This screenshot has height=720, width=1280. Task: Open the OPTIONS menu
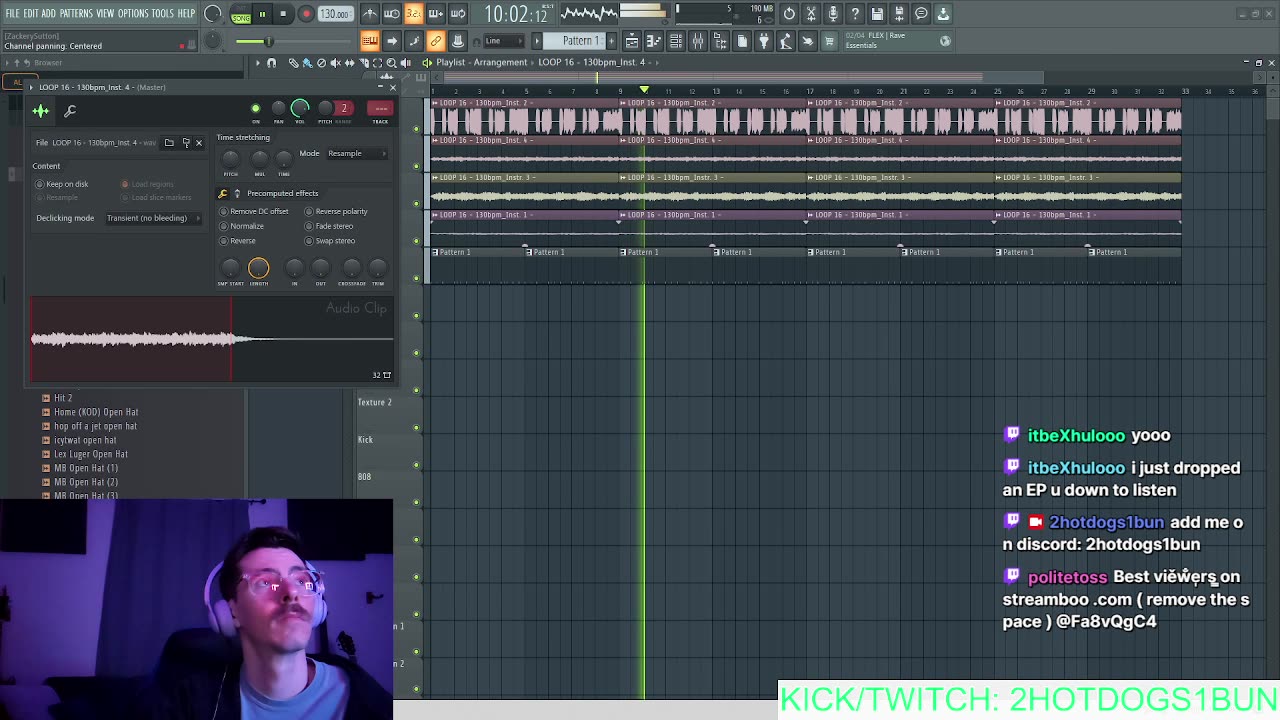(x=132, y=13)
